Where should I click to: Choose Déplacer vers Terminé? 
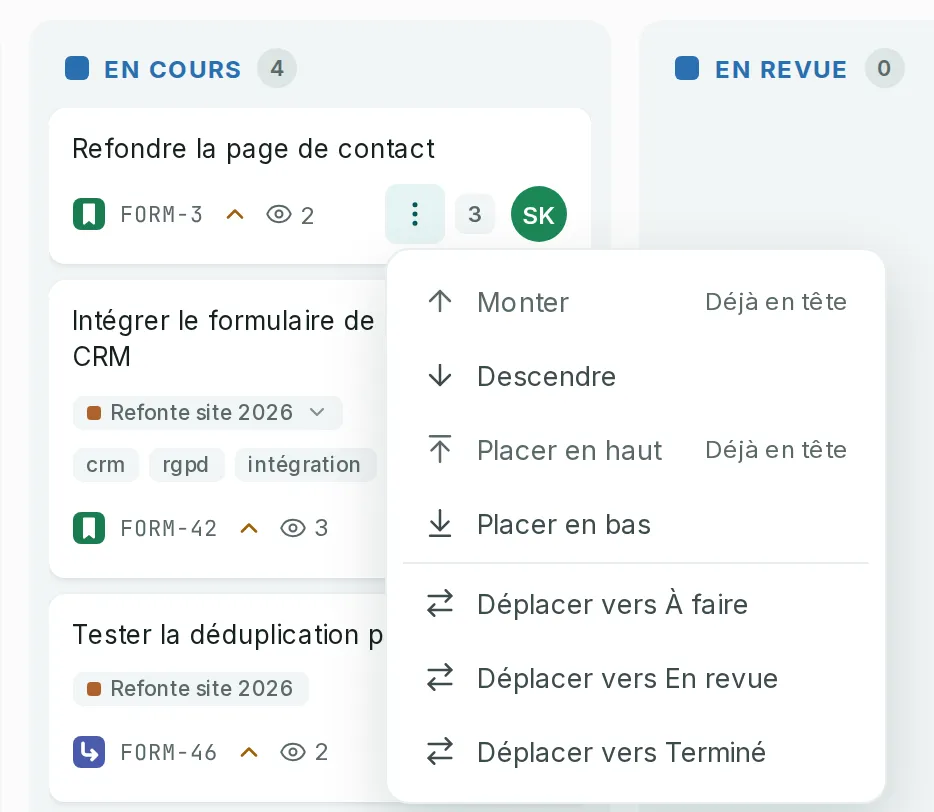(x=636, y=752)
